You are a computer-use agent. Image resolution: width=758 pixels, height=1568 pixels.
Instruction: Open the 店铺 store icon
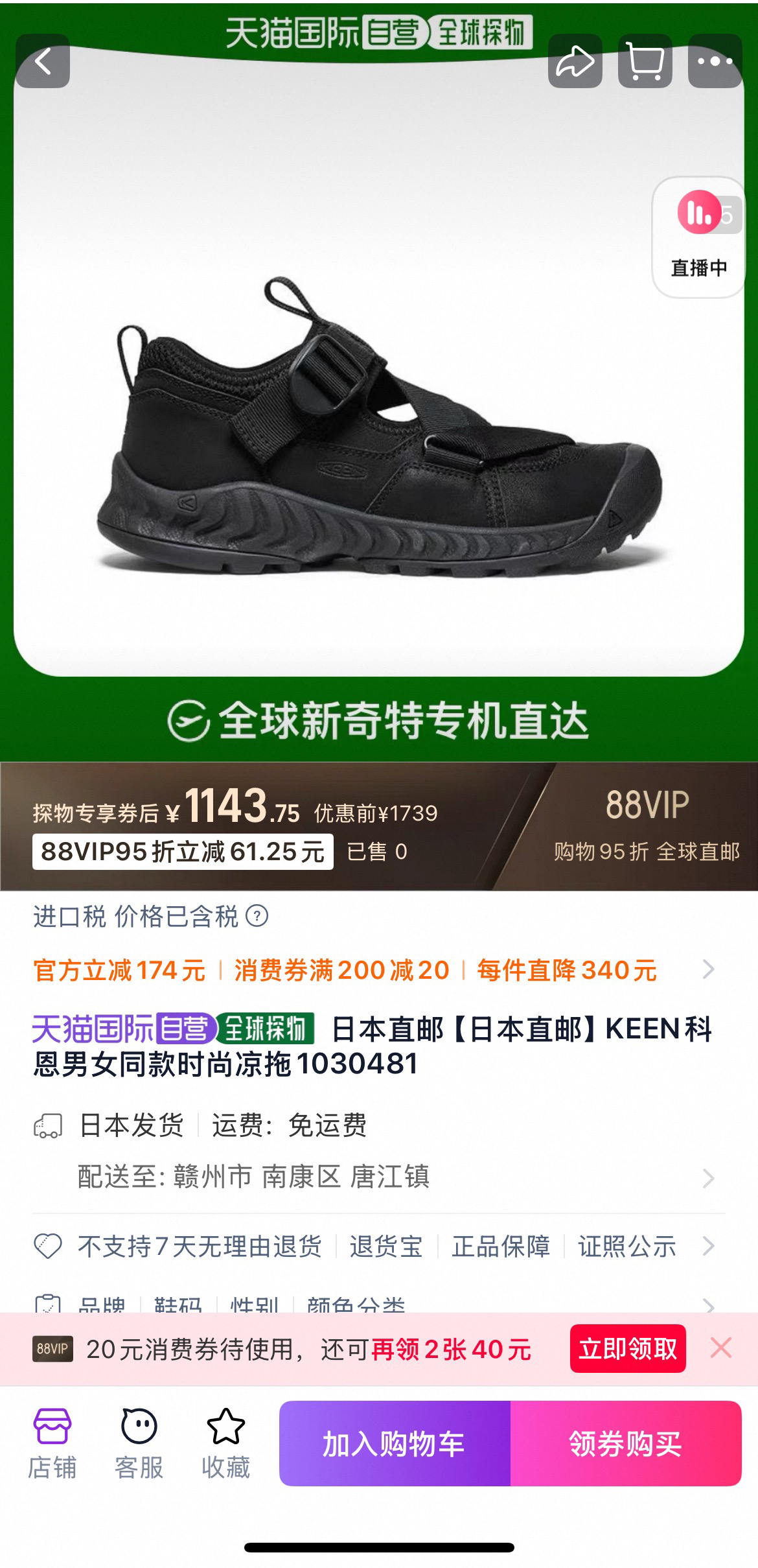click(52, 1444)
